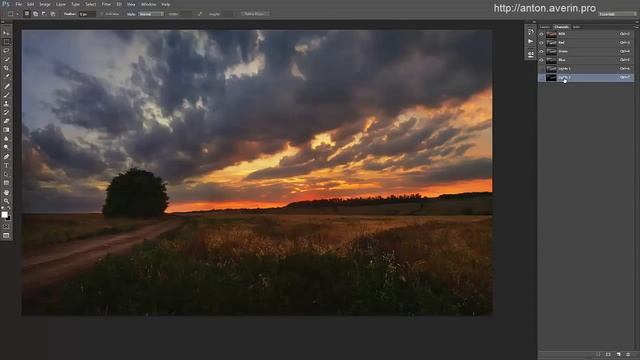The width and height of the screenshot is (640, 360).
Task: Select the Quick Selection tool
Action: [6, 59]
